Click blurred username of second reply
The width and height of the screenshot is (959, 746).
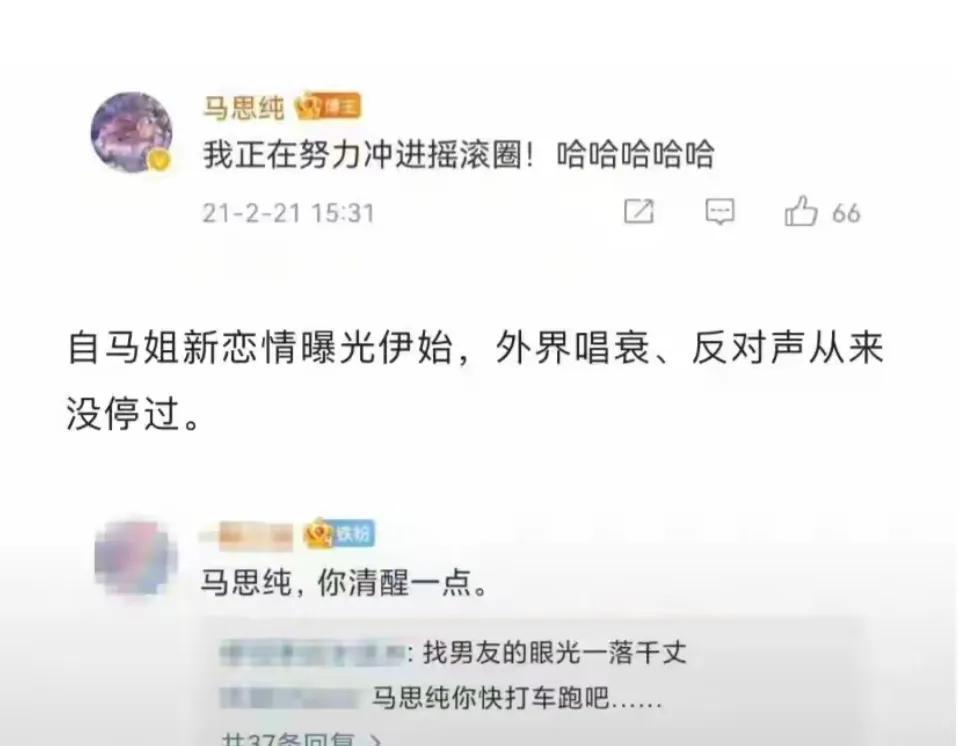(x=290, y=698)
